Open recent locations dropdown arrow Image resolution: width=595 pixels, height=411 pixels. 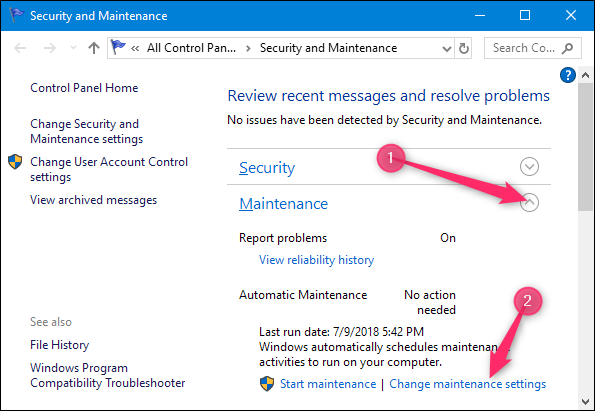(73, 48)
